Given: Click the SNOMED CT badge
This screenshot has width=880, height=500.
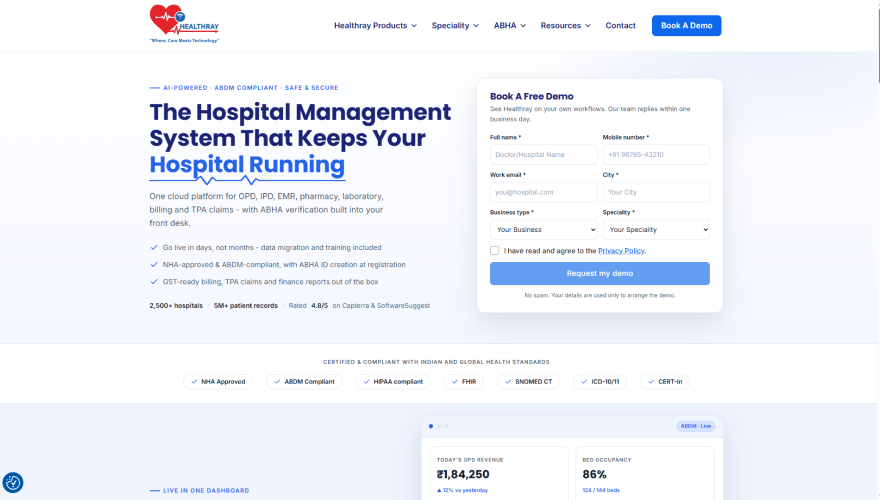Looking at the screenshot, I should point(528,382).
